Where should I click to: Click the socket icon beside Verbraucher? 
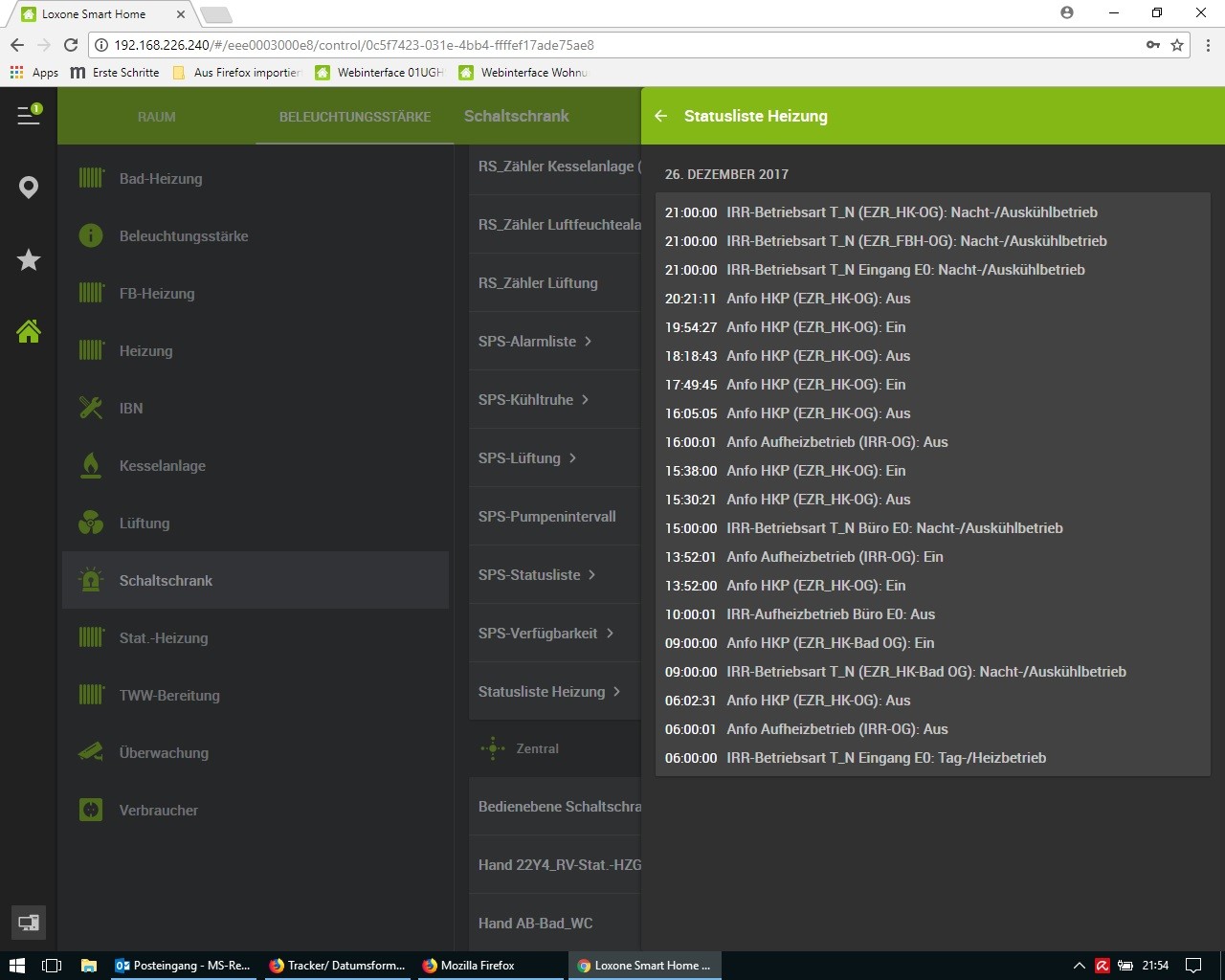pos(91,810)
